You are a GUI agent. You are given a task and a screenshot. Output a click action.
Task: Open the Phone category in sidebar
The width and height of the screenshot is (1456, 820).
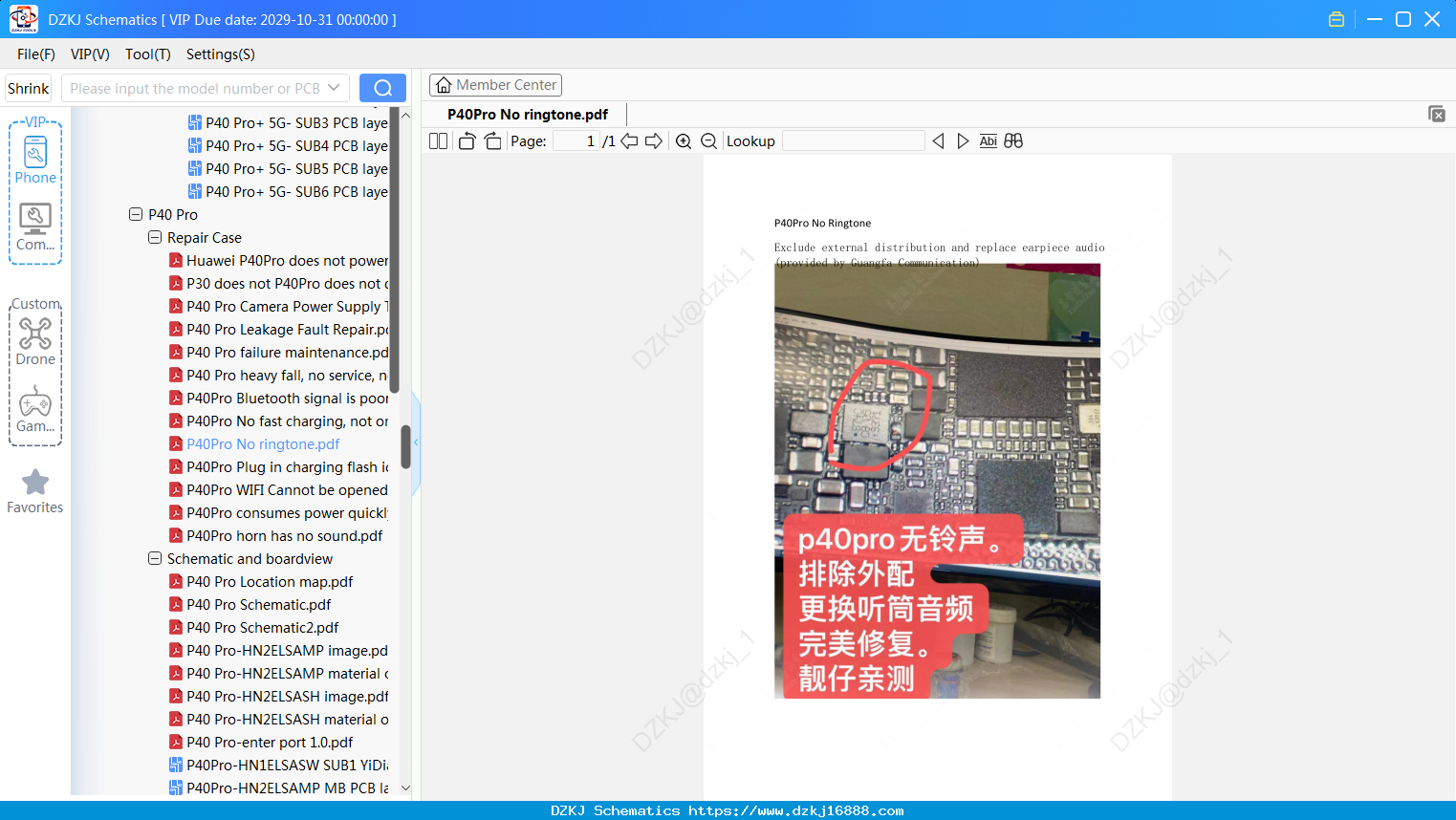coord(35,161)
